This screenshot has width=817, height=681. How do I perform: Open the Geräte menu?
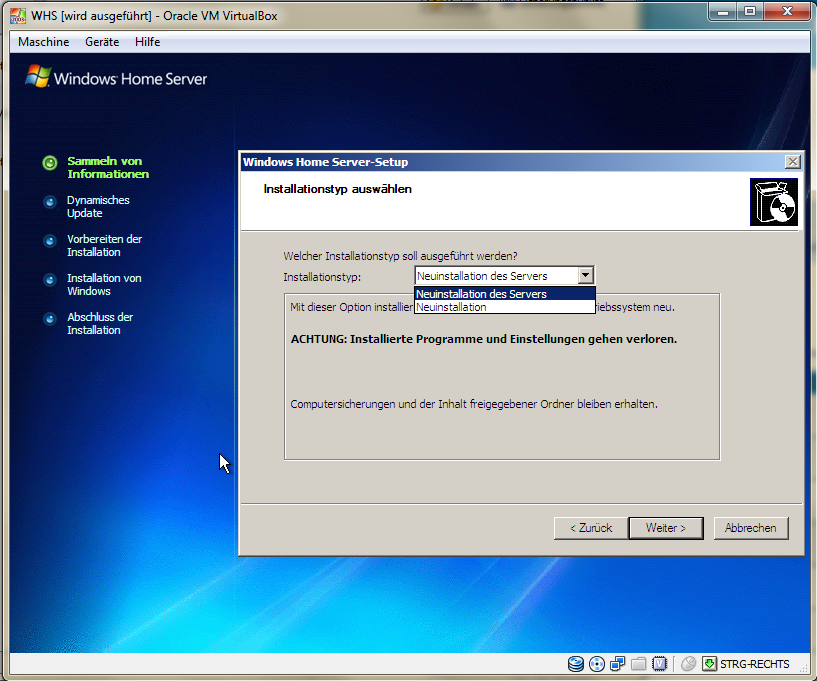[102, 42]
